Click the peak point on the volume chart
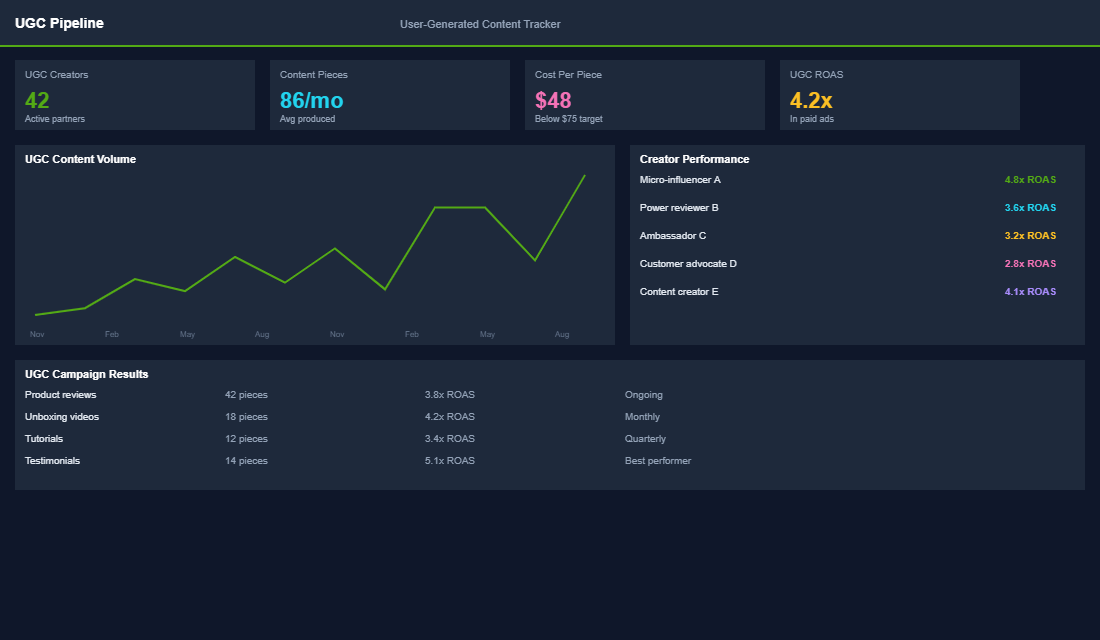1100x640 pixels. tap(583, 175)
